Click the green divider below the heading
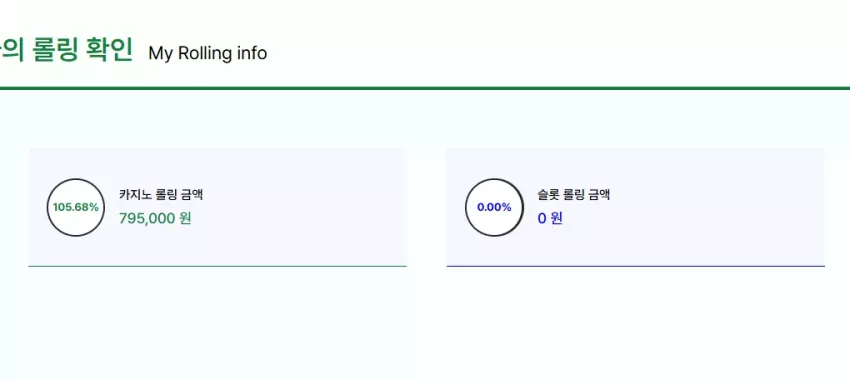The width and height of the screenshot is (850, 380). tap(425, 88)
